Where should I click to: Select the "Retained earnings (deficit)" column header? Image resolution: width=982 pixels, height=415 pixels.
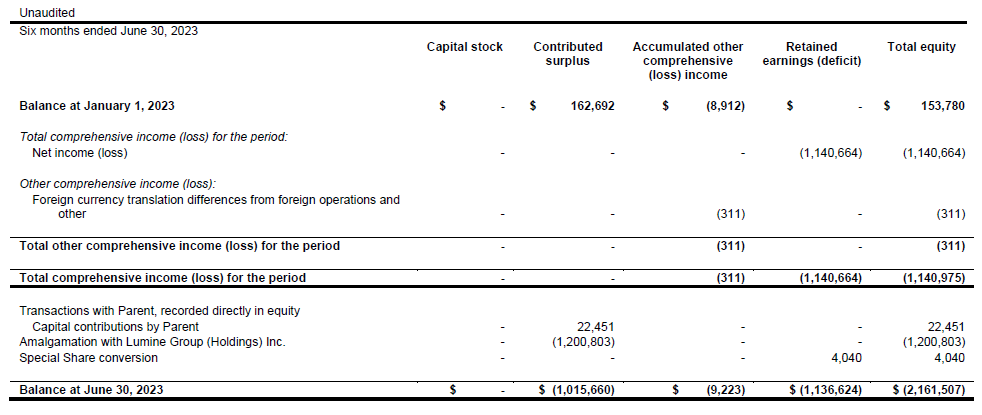tap(811, 54)
